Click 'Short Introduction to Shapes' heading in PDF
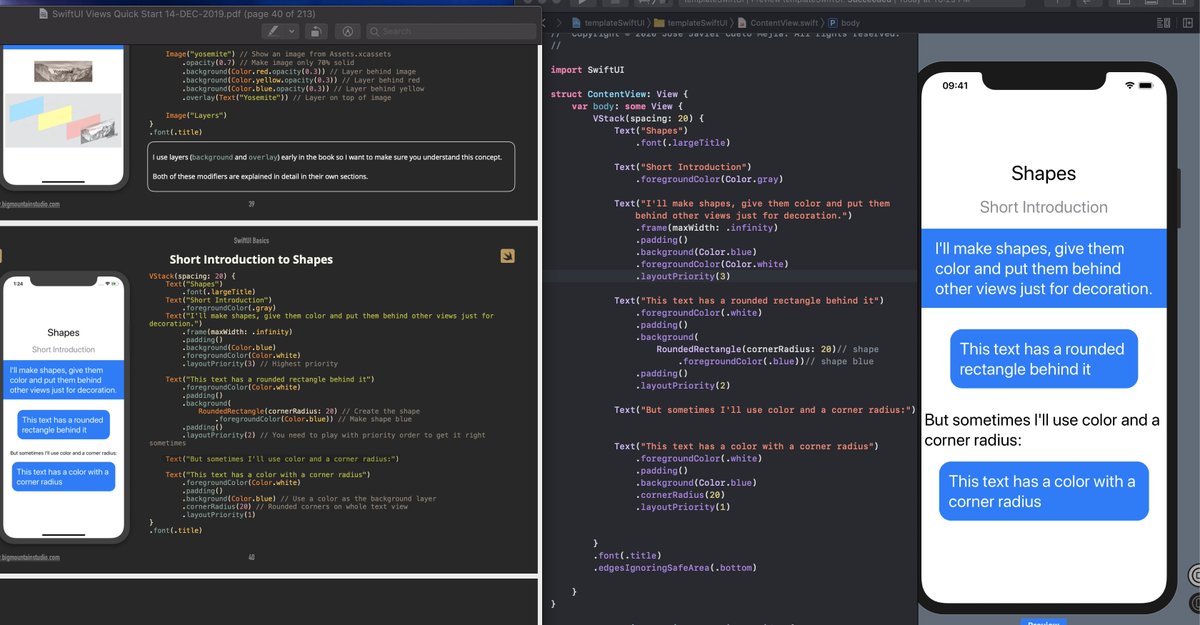 [x=251, y=259]
